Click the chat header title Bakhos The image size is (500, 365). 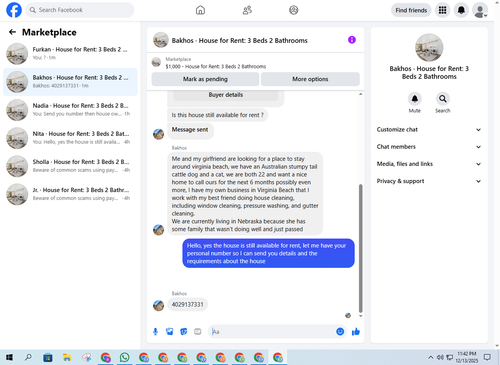tap(239, 40)
